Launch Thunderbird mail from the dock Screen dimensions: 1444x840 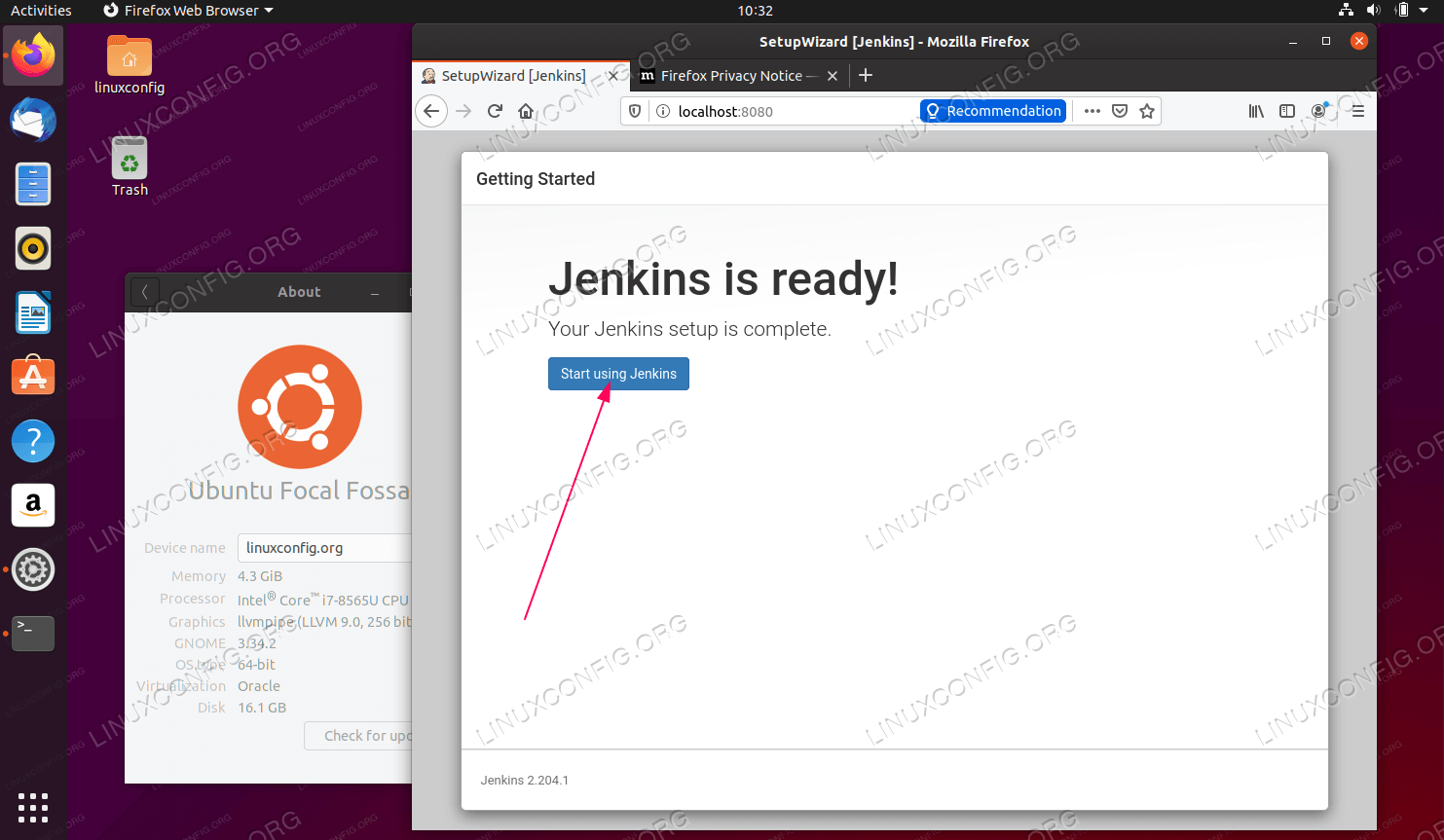pos(33,121)
